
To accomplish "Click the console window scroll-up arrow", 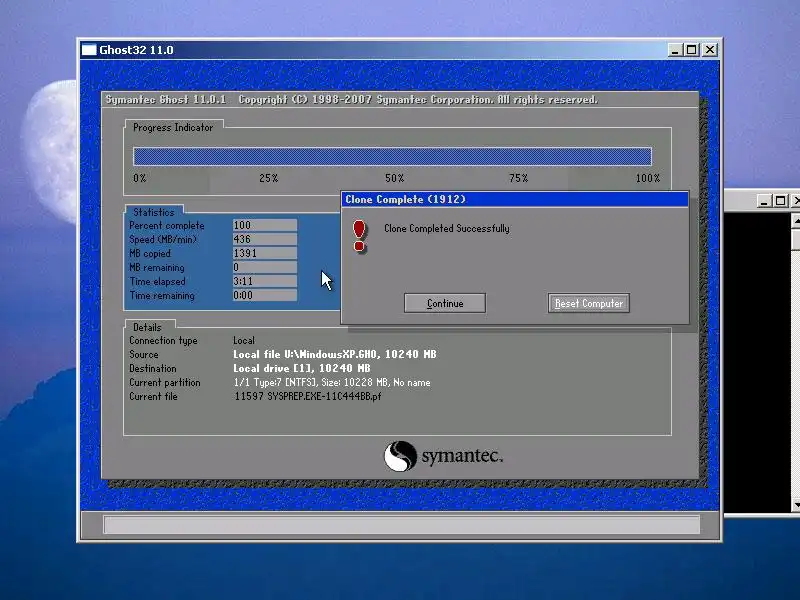I will pyautogui.click(x=796, y=221).
